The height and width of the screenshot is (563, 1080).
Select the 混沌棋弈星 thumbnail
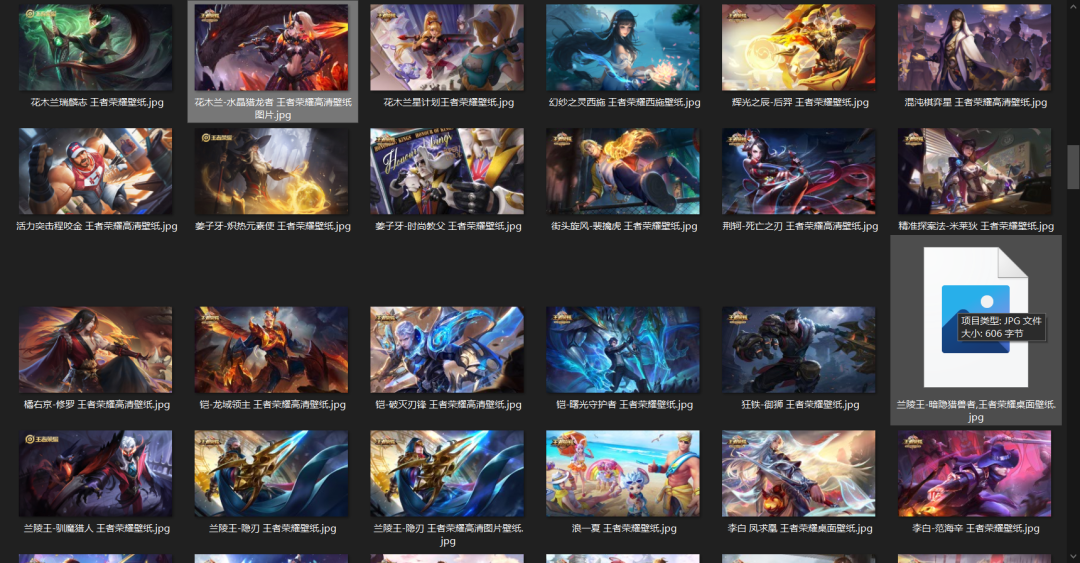coord(975,48)
